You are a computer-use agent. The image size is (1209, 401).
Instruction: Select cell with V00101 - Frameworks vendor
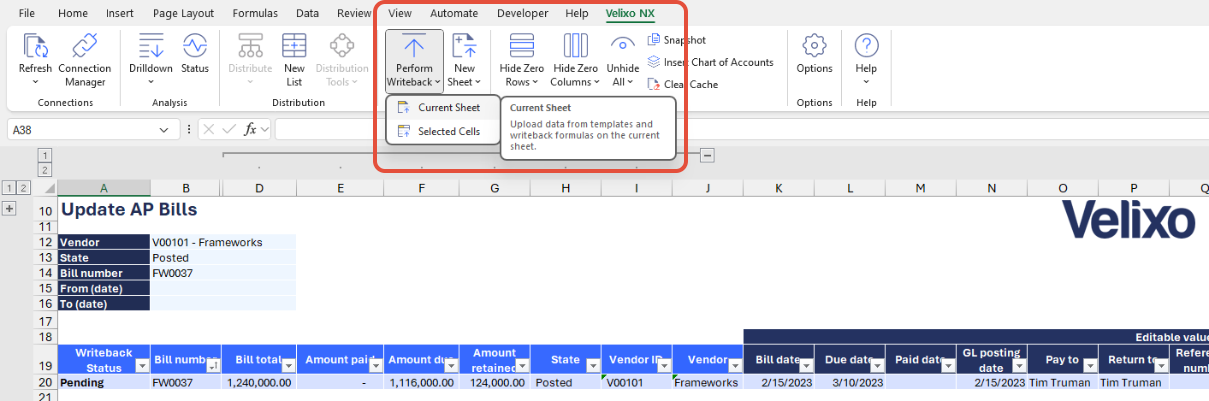click(223, 242)
